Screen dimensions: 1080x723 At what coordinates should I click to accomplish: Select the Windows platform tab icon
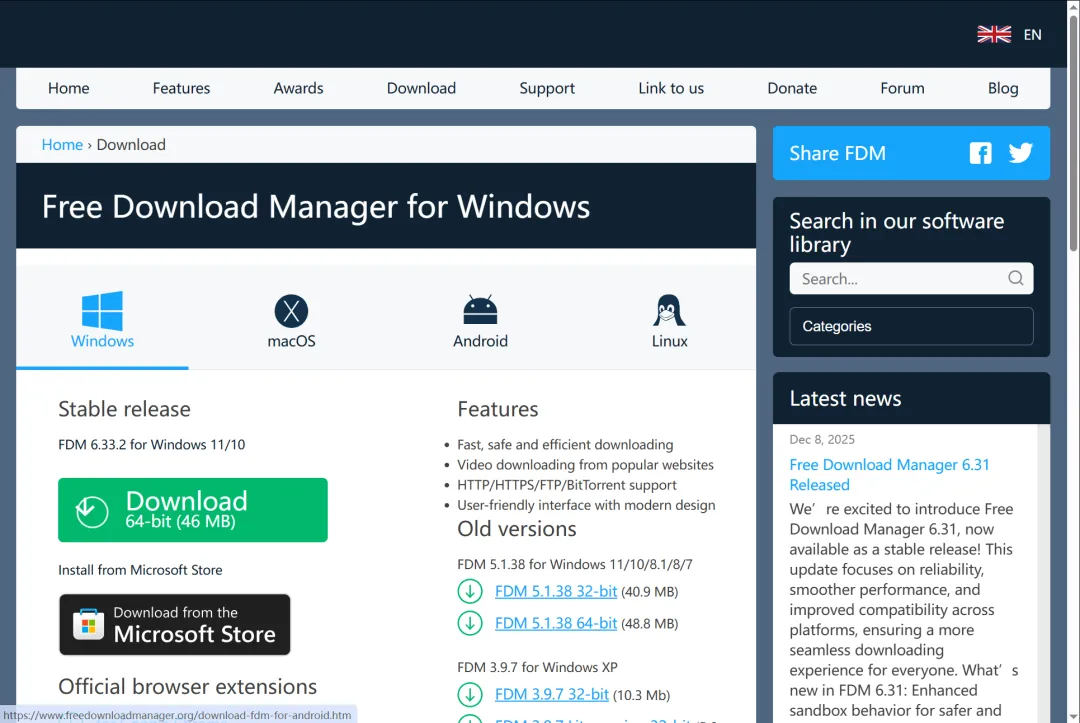tap(103, 311)
